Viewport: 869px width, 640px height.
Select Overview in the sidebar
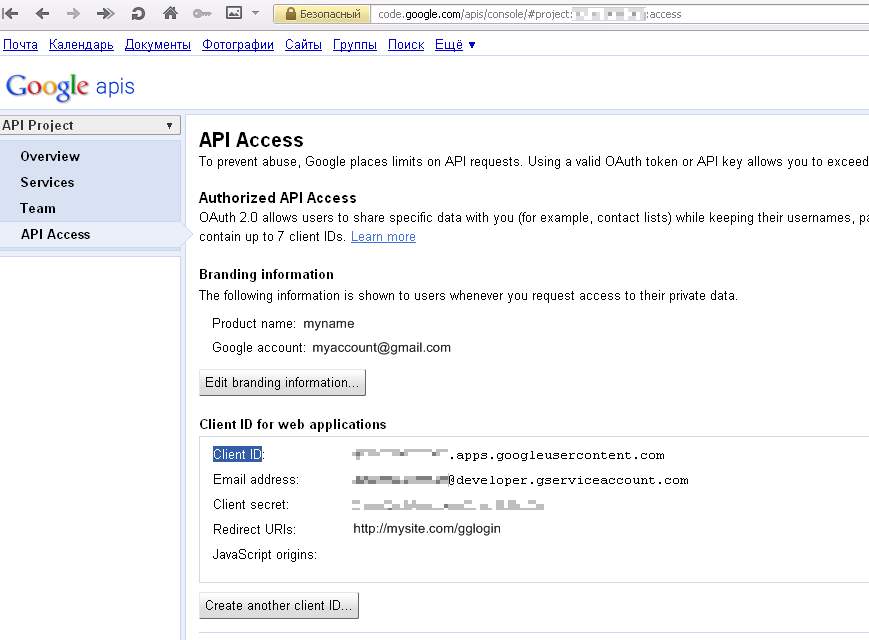(x=50, y=156)
